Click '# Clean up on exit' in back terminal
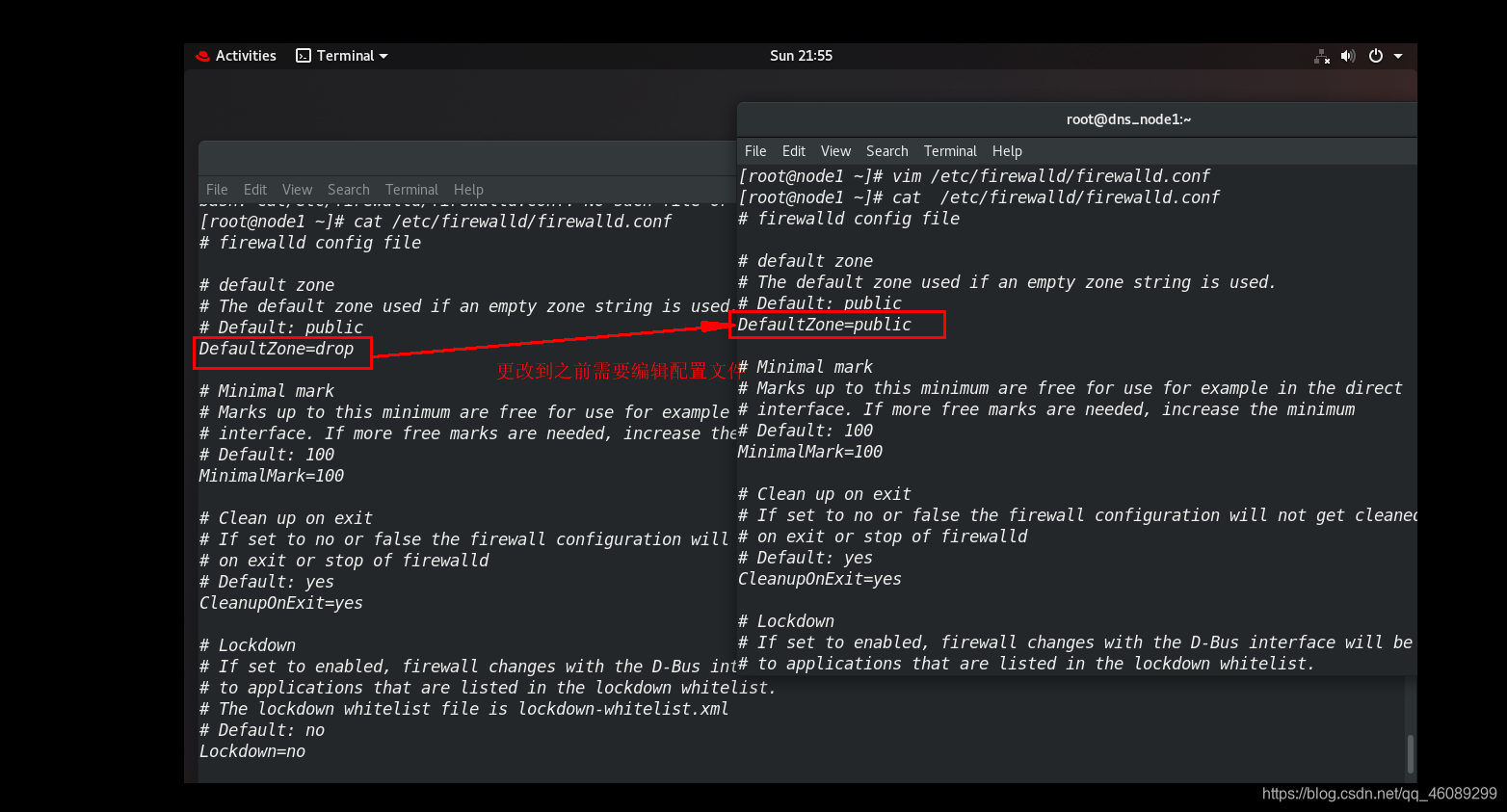 (x=286, y=518)
